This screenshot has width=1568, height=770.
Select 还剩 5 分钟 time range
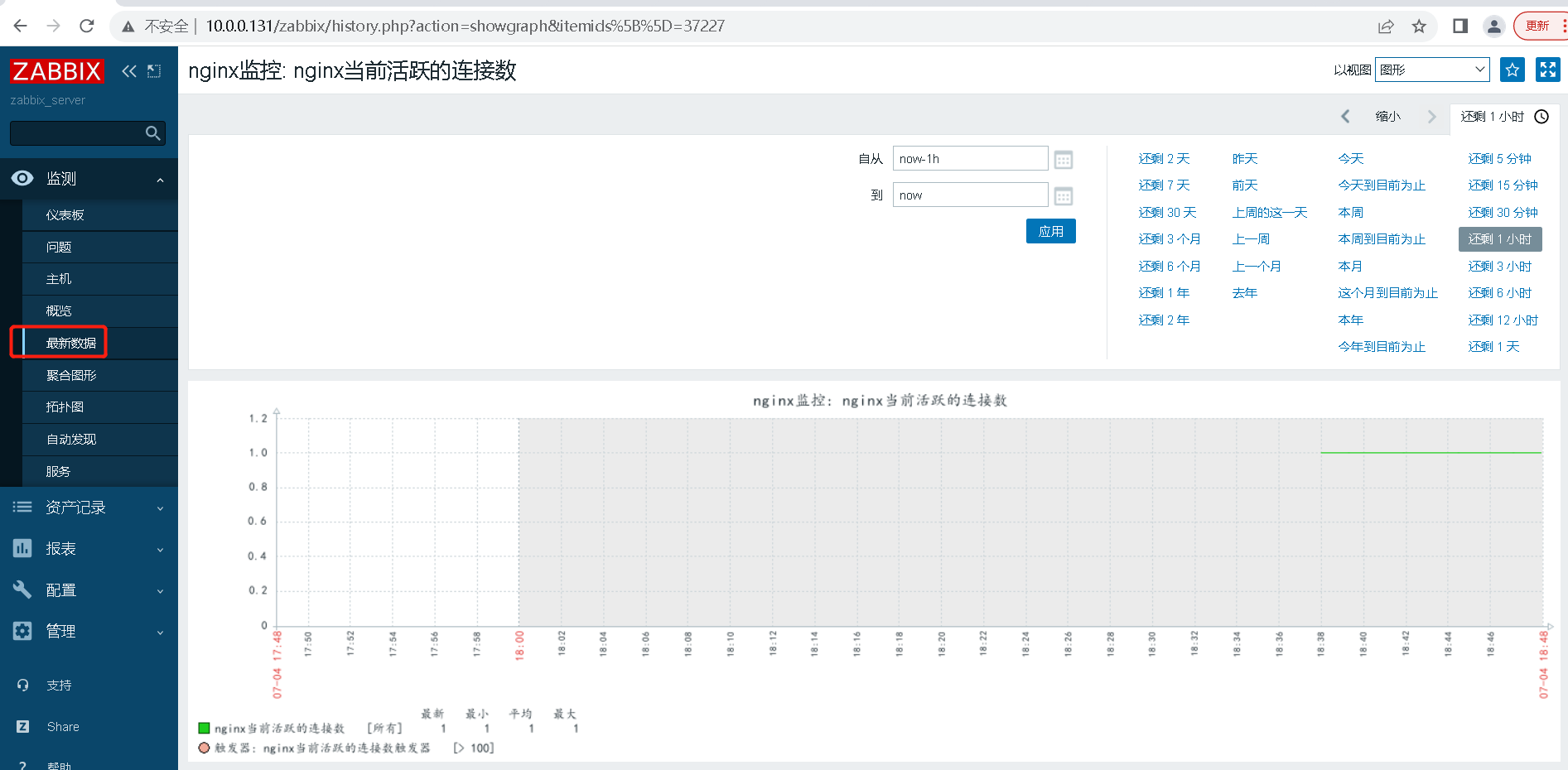[x=1499, y=159]
